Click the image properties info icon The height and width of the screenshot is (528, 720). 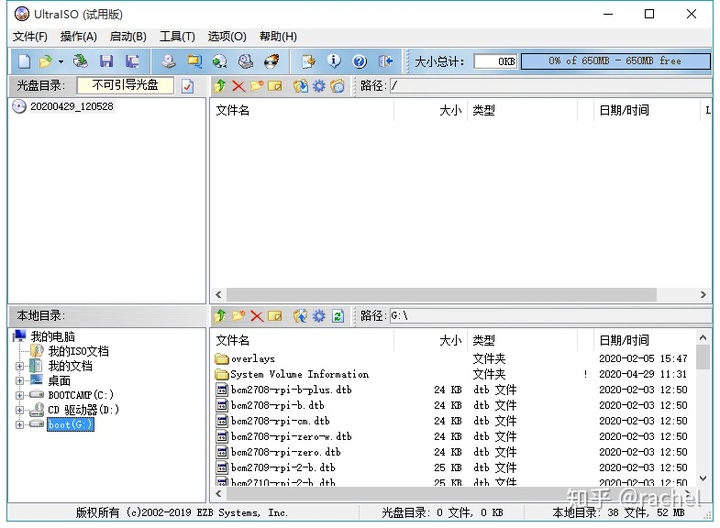[x=334, y=61]
